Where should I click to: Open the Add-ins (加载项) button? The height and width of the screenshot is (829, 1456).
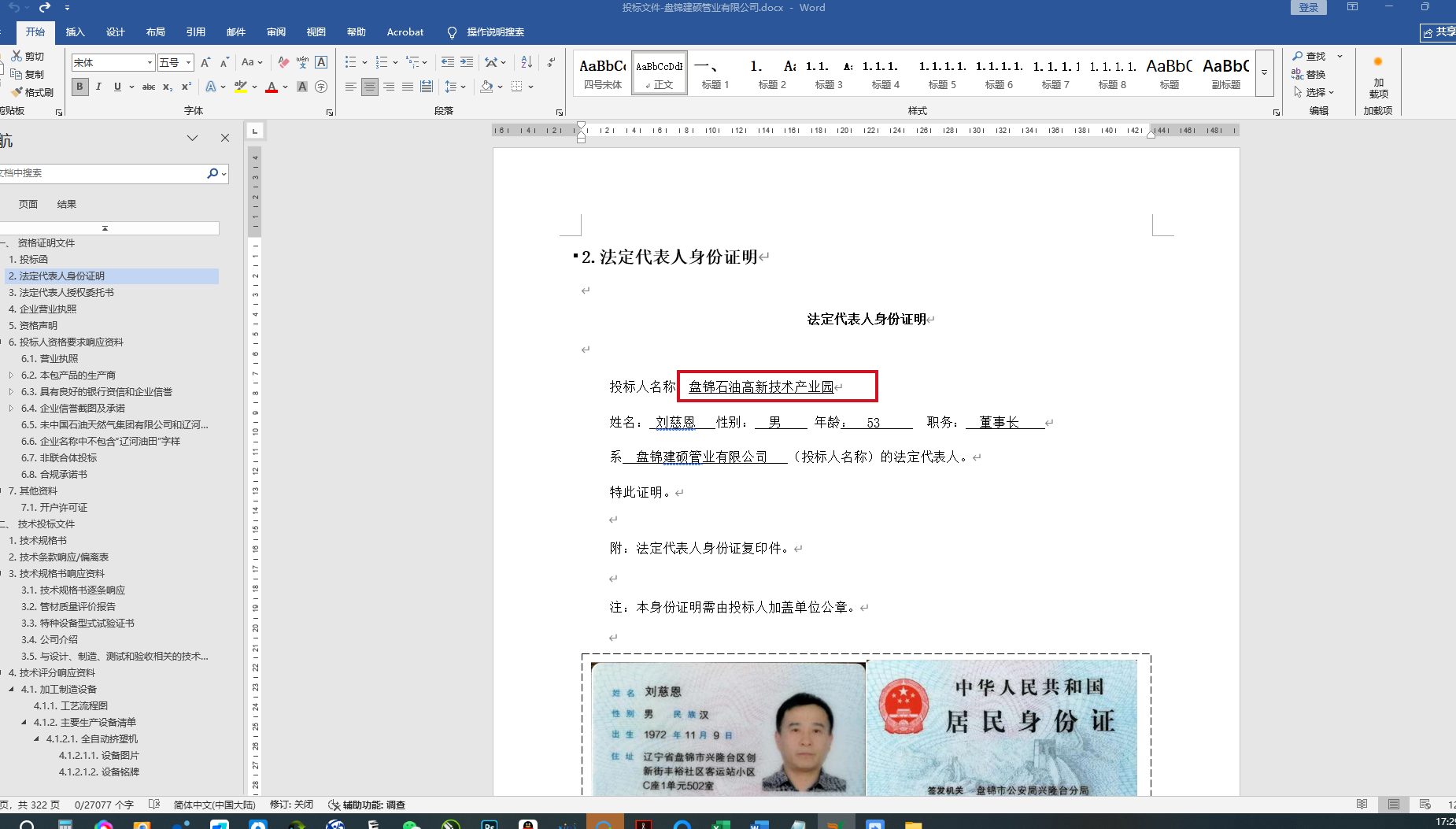pos(1378,77)
